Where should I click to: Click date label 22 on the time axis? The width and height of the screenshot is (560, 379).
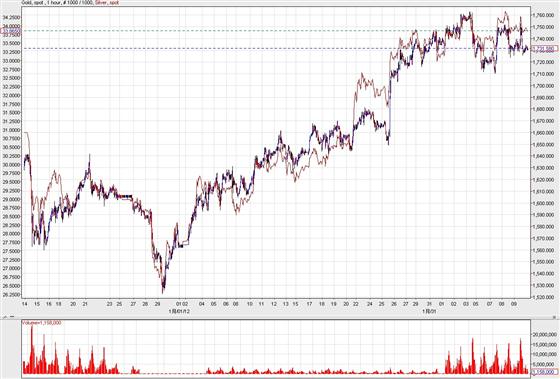(355, 304)
